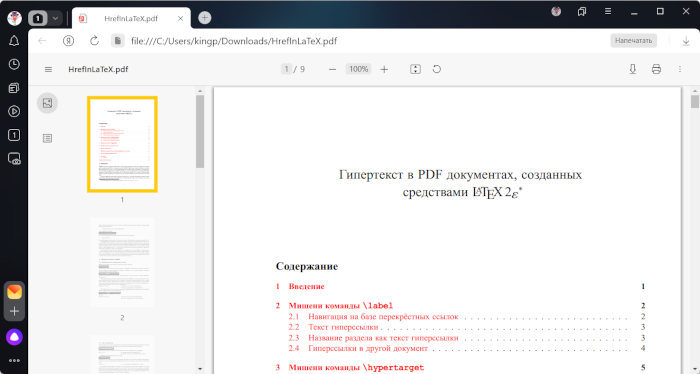The height and width of the screenshot is (374, 700).
Task: Add a sidebar app with the plus icon
Action: [14, 311]
